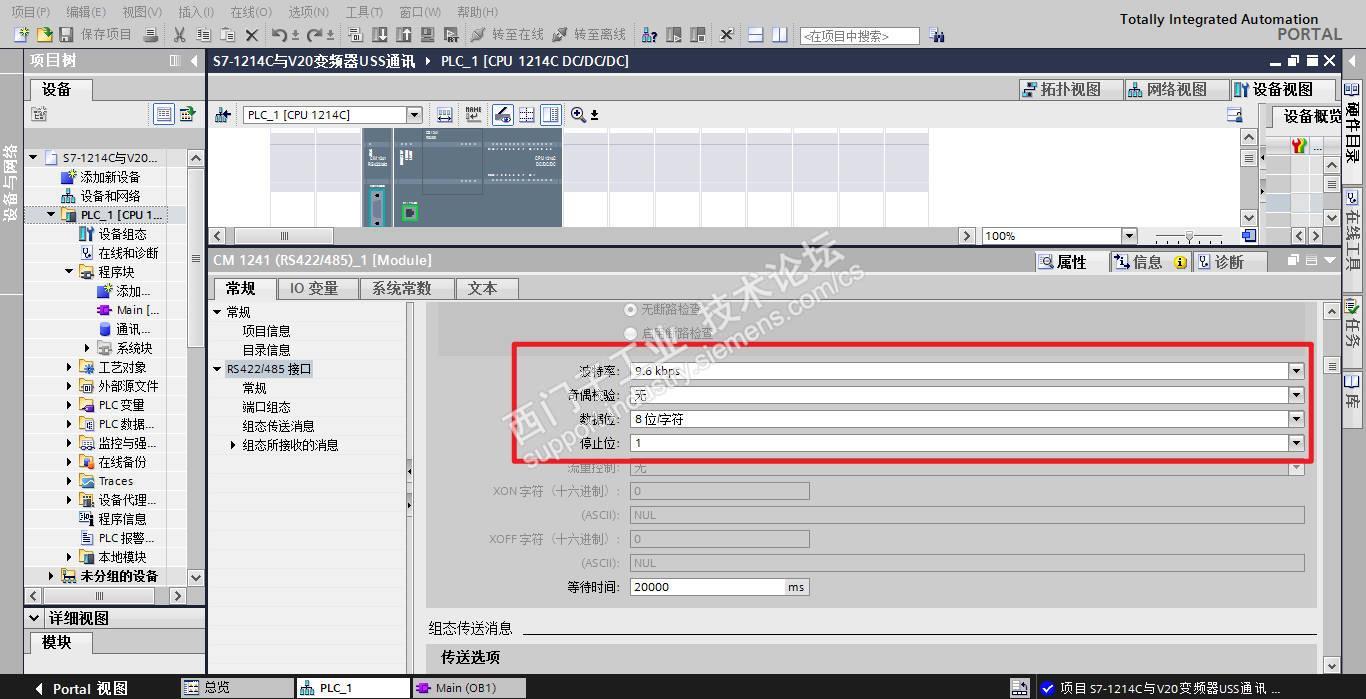
Task: Click the redo arrow icon
Action: (x=314, y=35)
